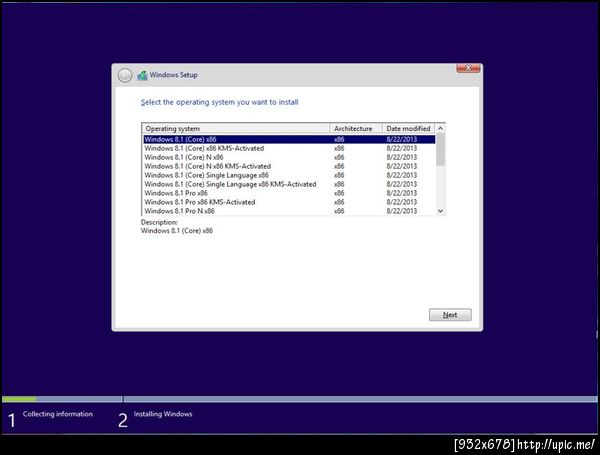Screen dimensions: 600x455
Task: Click the Architecture column header
Action: [x=356, y=129]
